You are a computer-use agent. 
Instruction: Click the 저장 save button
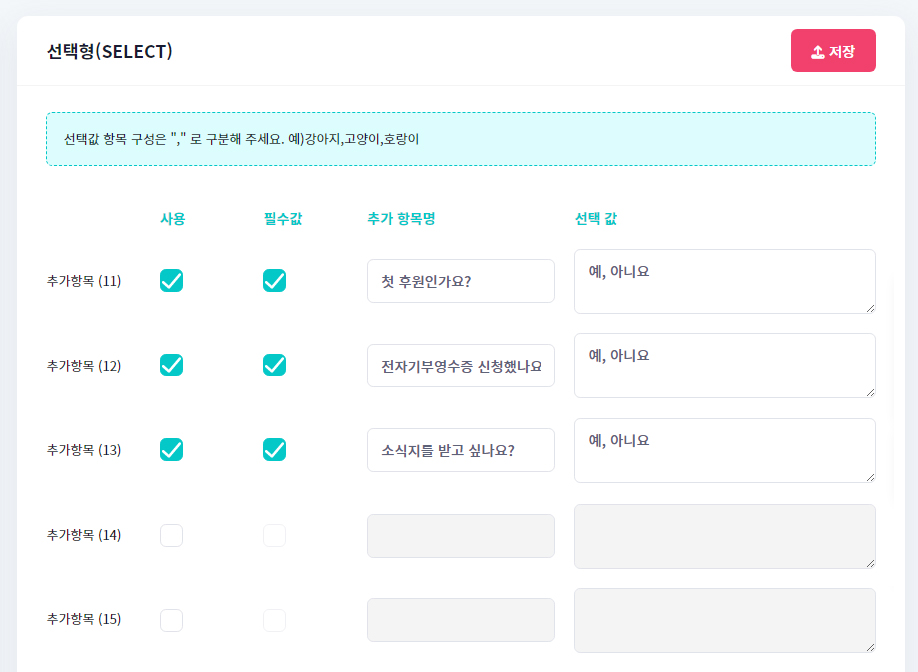(x=833, y=51)
